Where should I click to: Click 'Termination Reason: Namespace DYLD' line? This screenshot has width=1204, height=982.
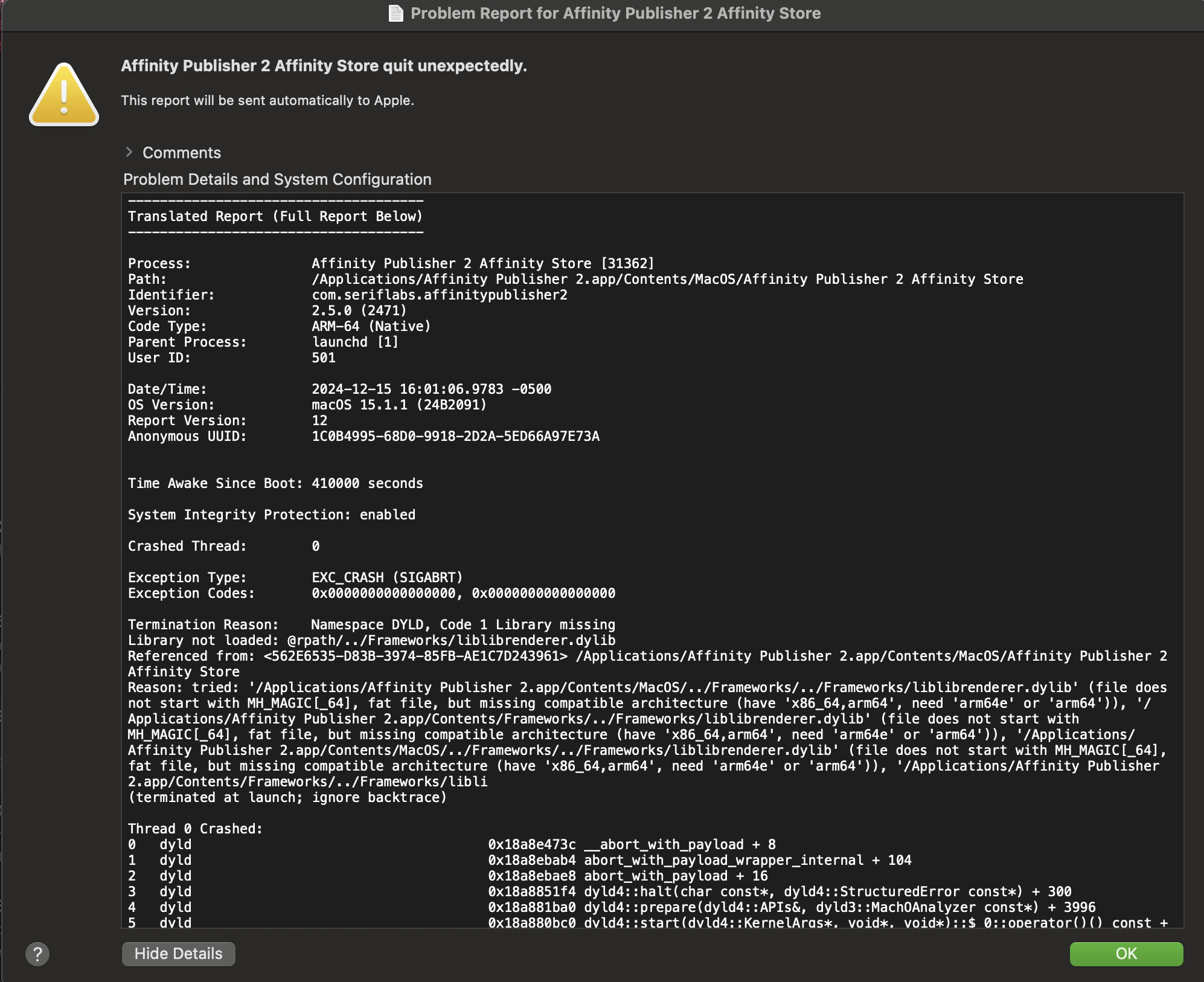(x=371, y=624)
